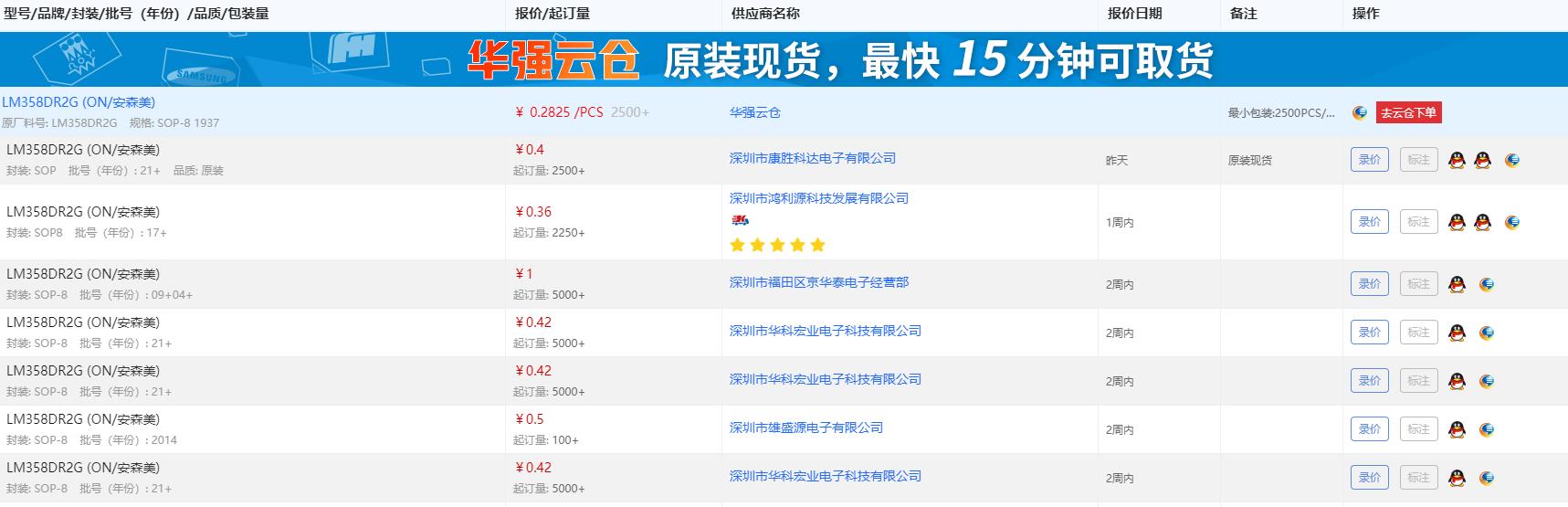Click express truck icon under 鸿利源科技

(740, 220)
